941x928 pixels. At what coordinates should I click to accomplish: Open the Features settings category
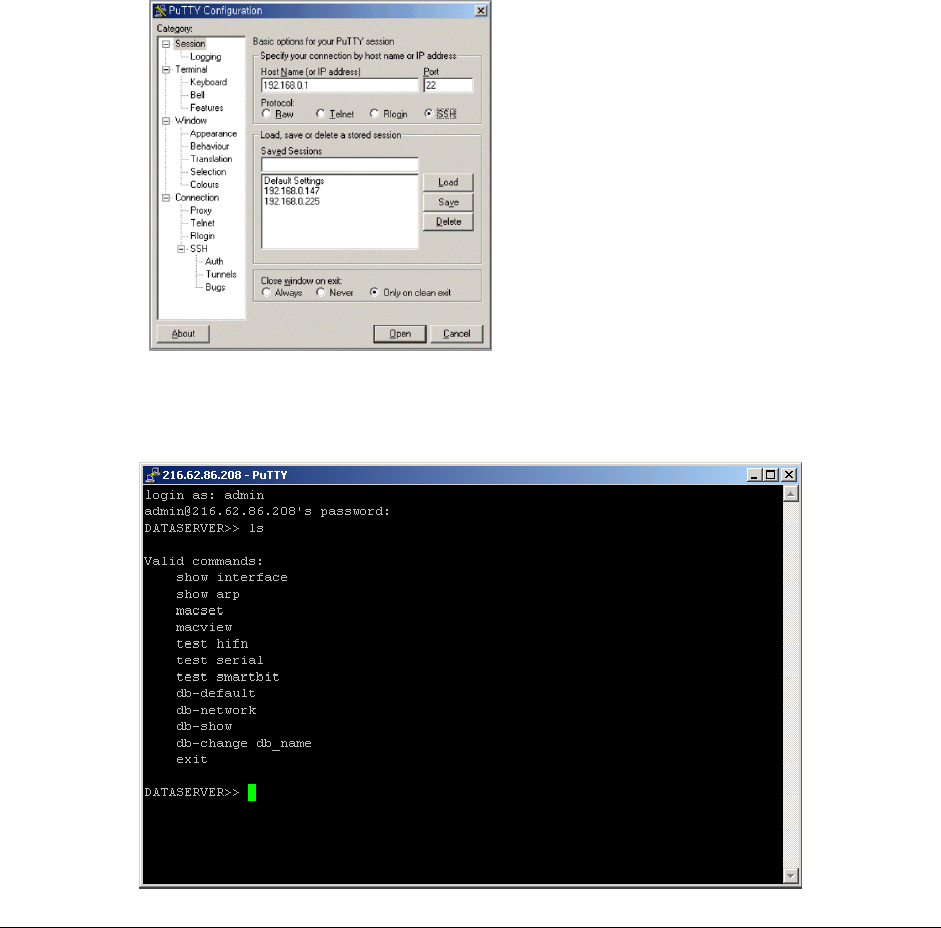(x=206, y=108)
